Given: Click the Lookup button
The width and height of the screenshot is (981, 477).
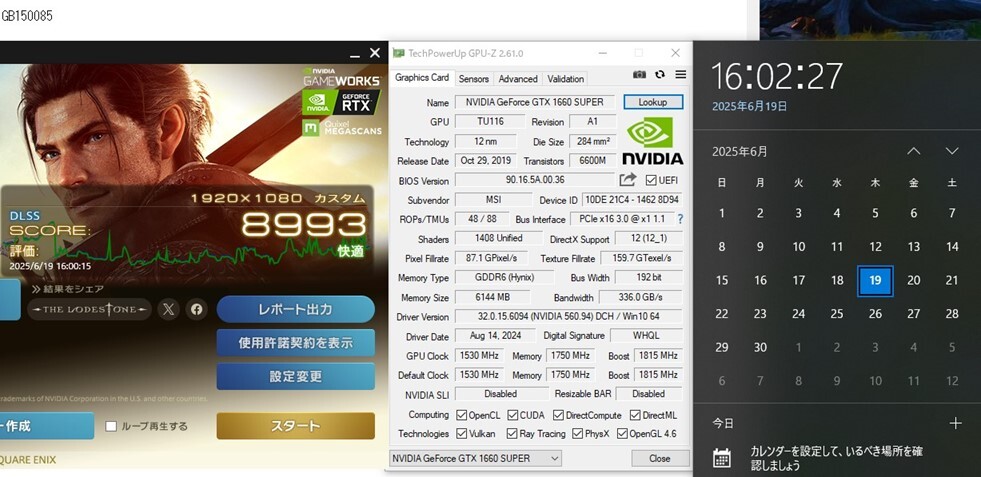Looking at the screenshot, I should click(x=653, y=102).
